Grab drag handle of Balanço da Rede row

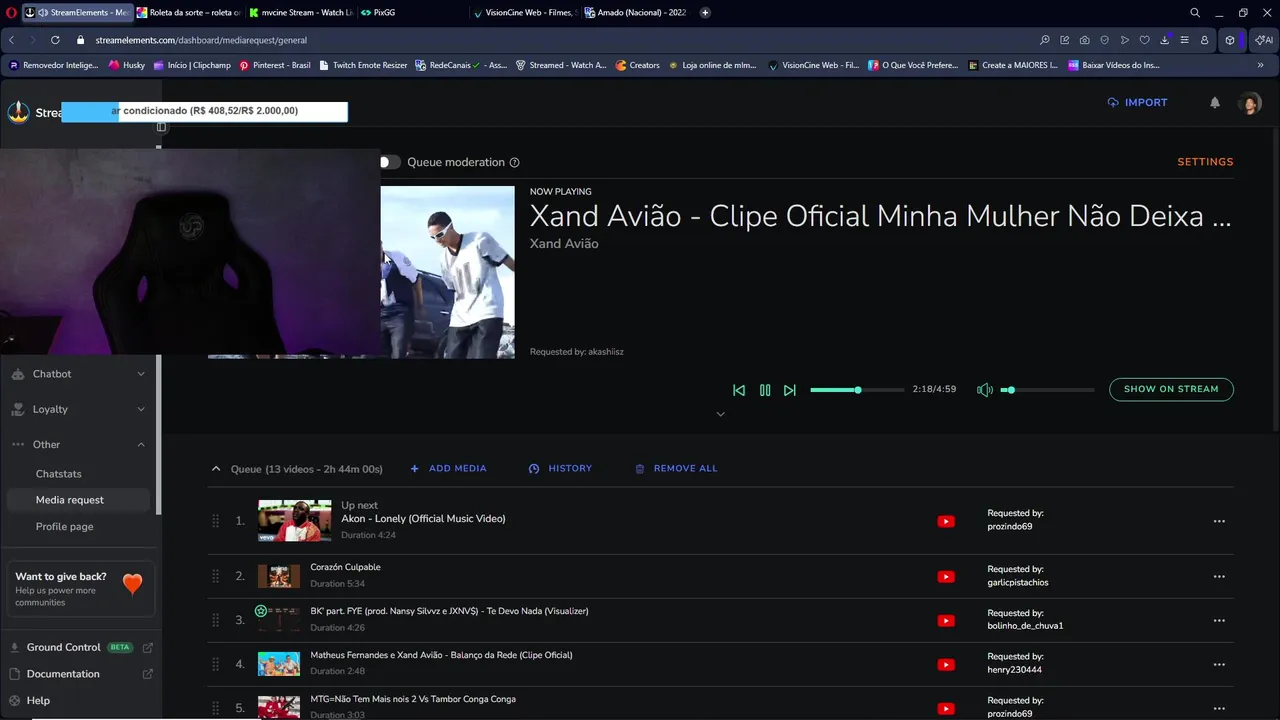[x=215, y=664]
